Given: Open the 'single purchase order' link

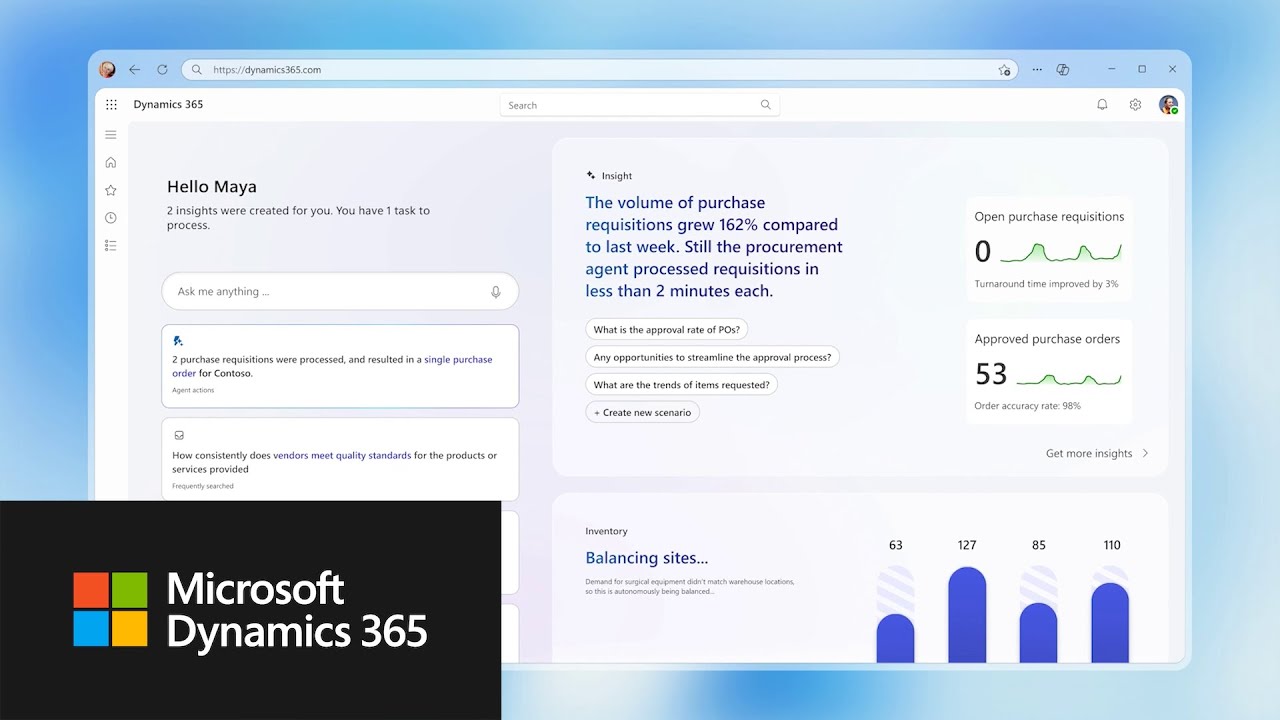Looking at the screenshot, I should [x=332, y=366].
